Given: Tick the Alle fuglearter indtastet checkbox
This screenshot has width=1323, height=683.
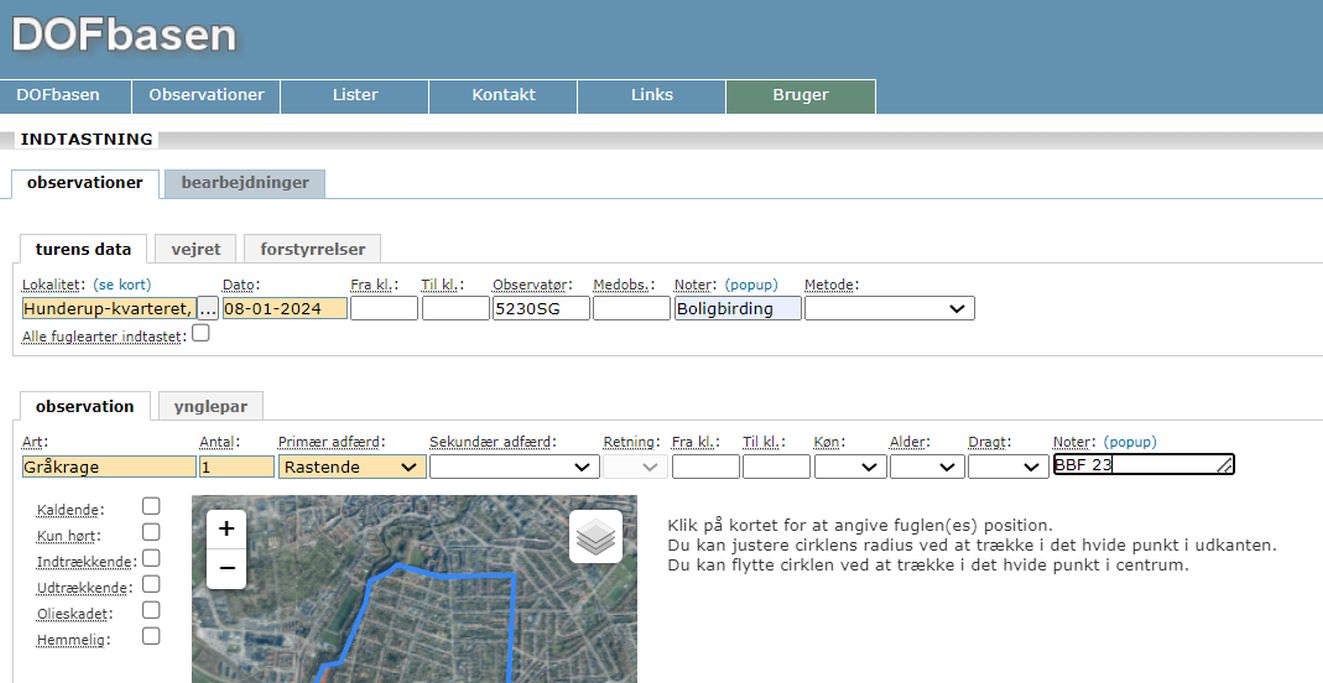Looking at the screenshot, I should (x=201, y=334).
